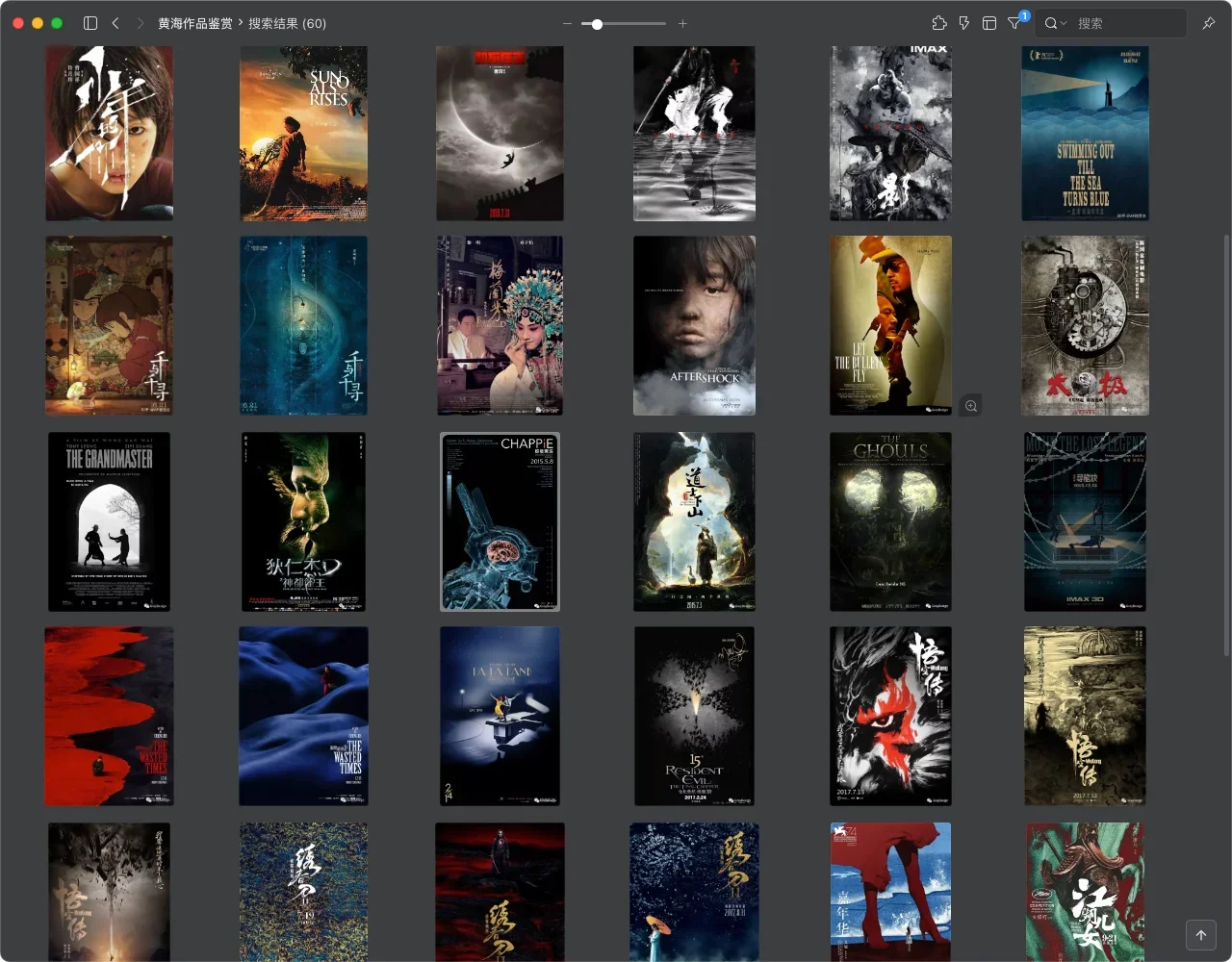Select the 太极 gear poster
1232x962 pixels.
click(x=1085, y=325)
